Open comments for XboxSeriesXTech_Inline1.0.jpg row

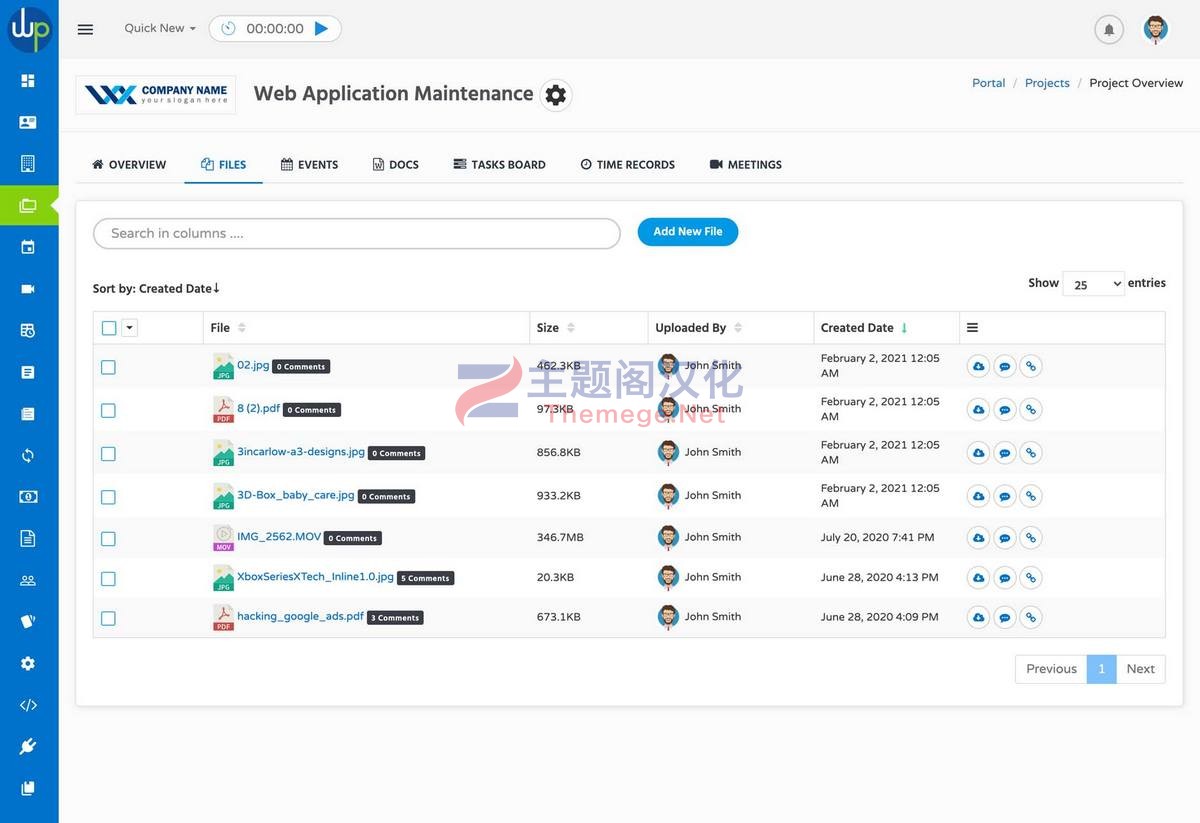[x=1005, y=578]
